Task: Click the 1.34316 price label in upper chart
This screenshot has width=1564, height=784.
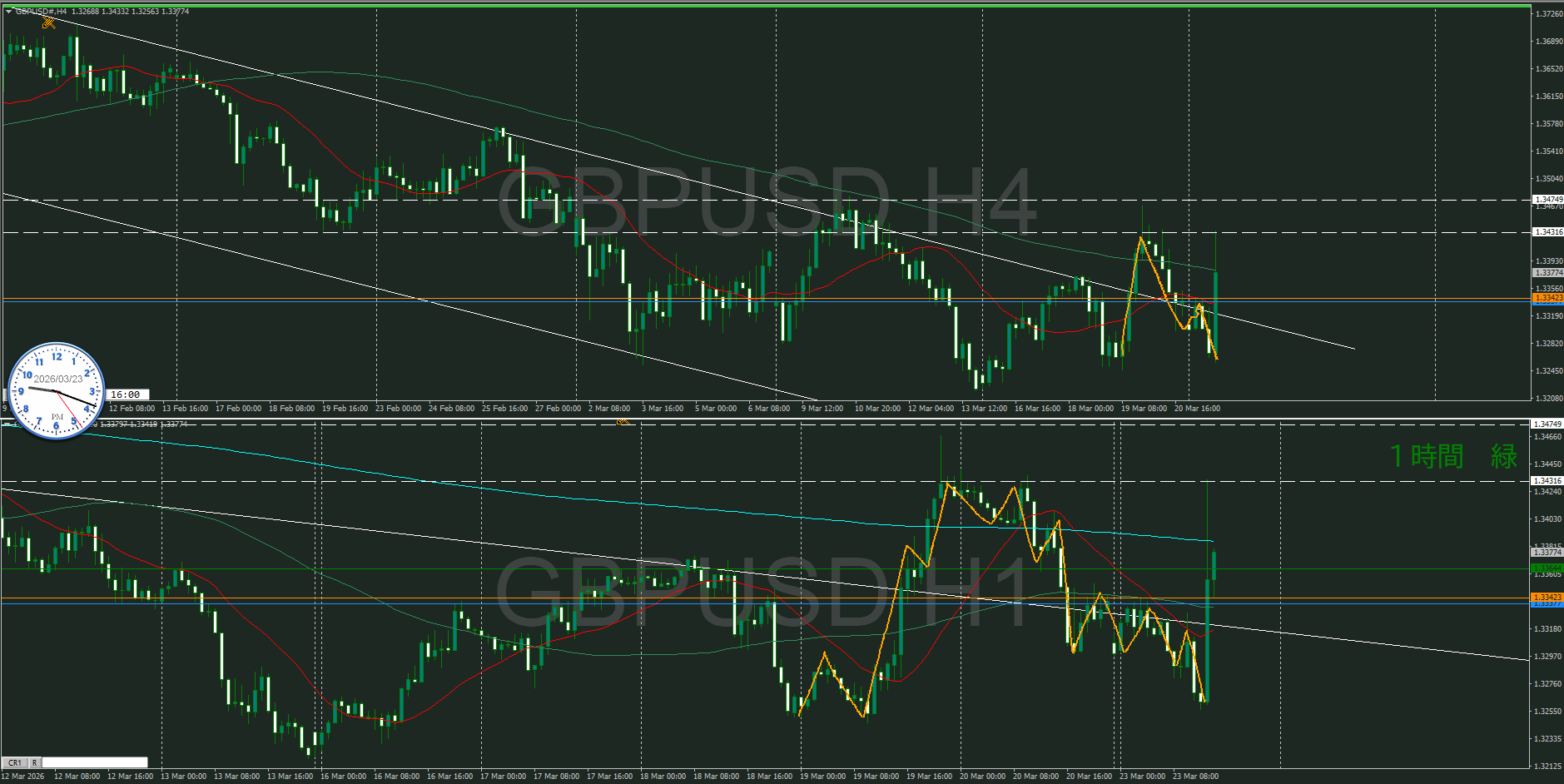Action: pos(1547,232)
